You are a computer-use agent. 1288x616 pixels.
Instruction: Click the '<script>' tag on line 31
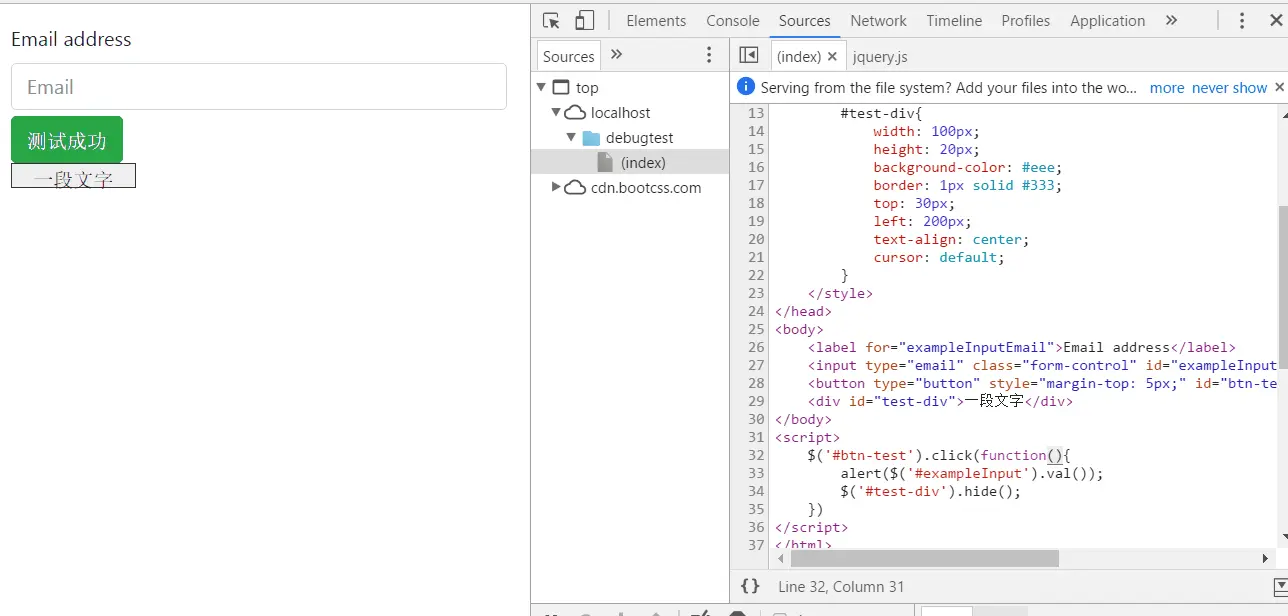point(807,437)
